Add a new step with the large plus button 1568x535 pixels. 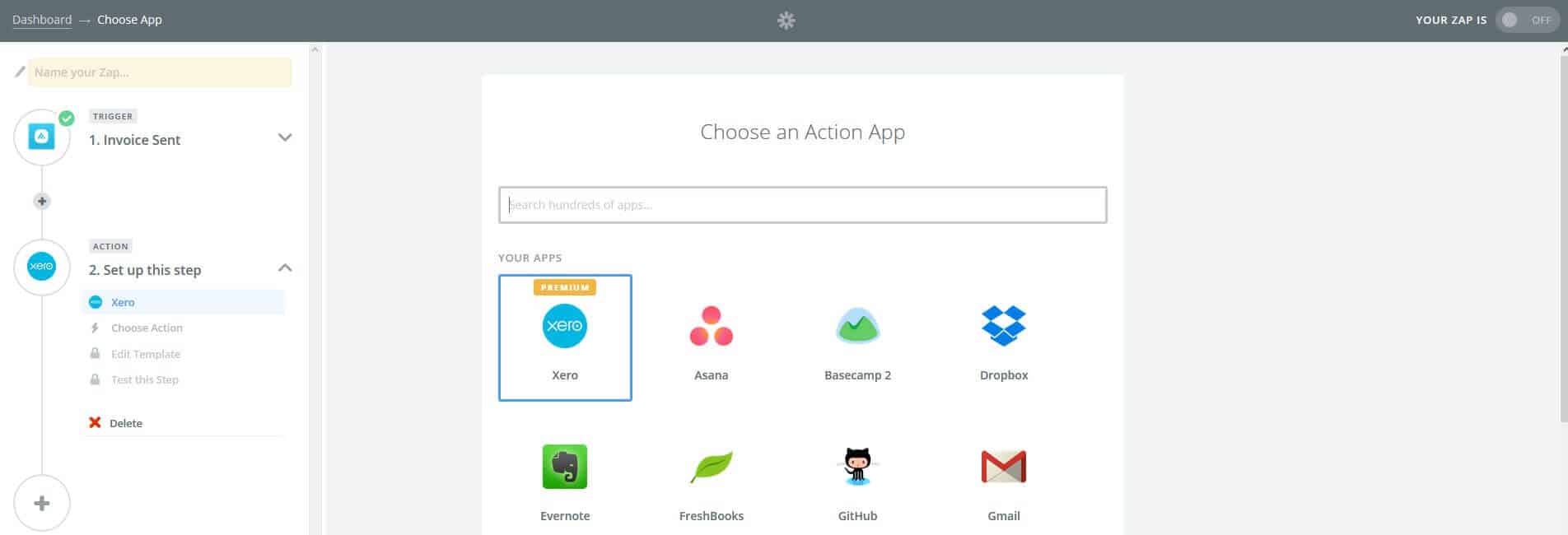point(42,503)
